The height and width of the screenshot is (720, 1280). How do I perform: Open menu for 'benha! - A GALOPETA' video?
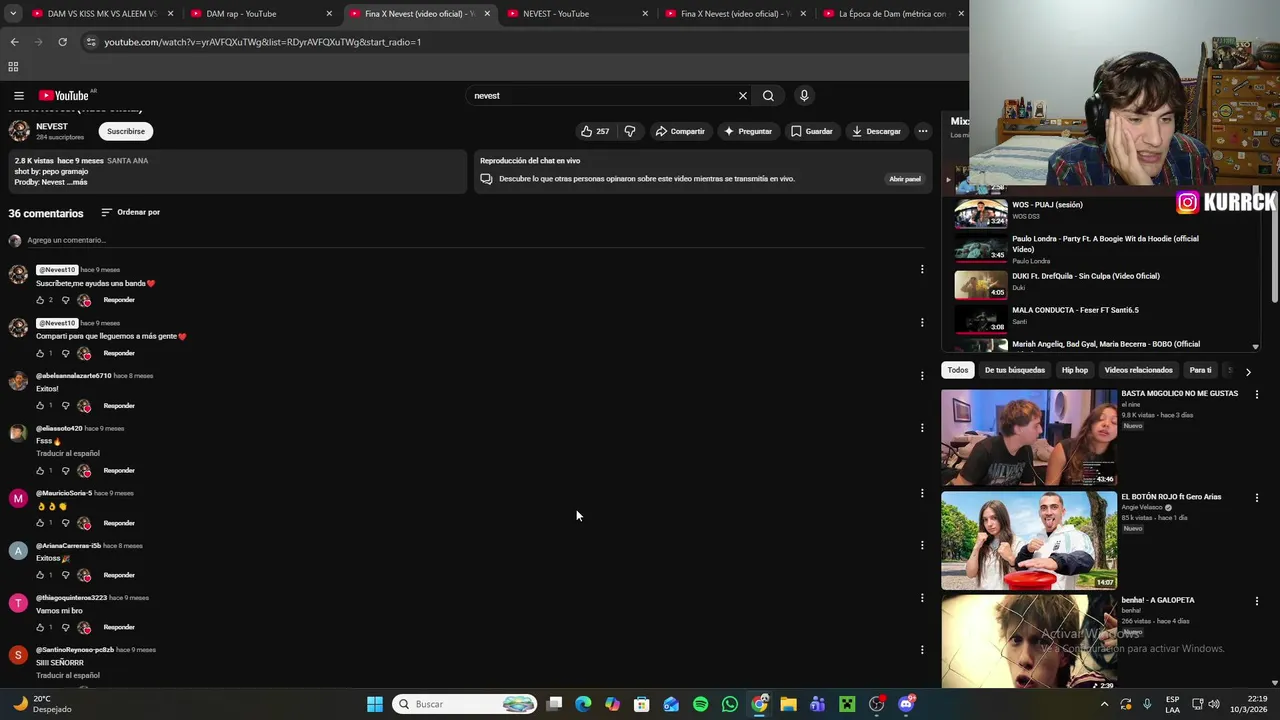point(1257,601)
